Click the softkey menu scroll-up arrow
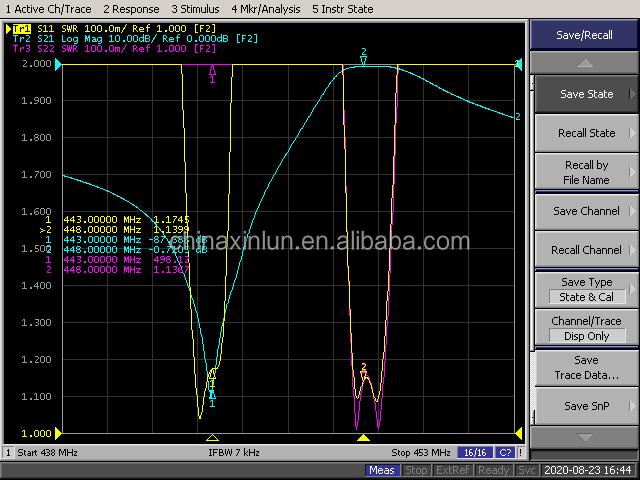 click(x=585, y=63)
